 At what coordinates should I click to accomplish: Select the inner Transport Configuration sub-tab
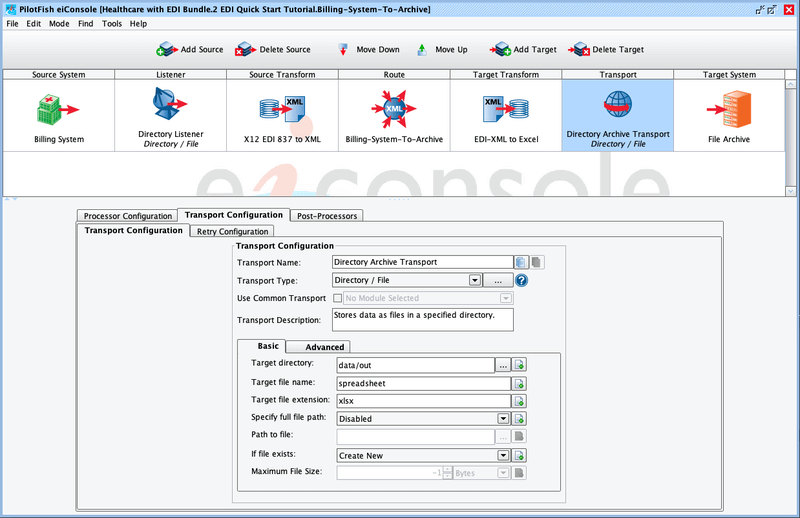[x=133, y=230]
